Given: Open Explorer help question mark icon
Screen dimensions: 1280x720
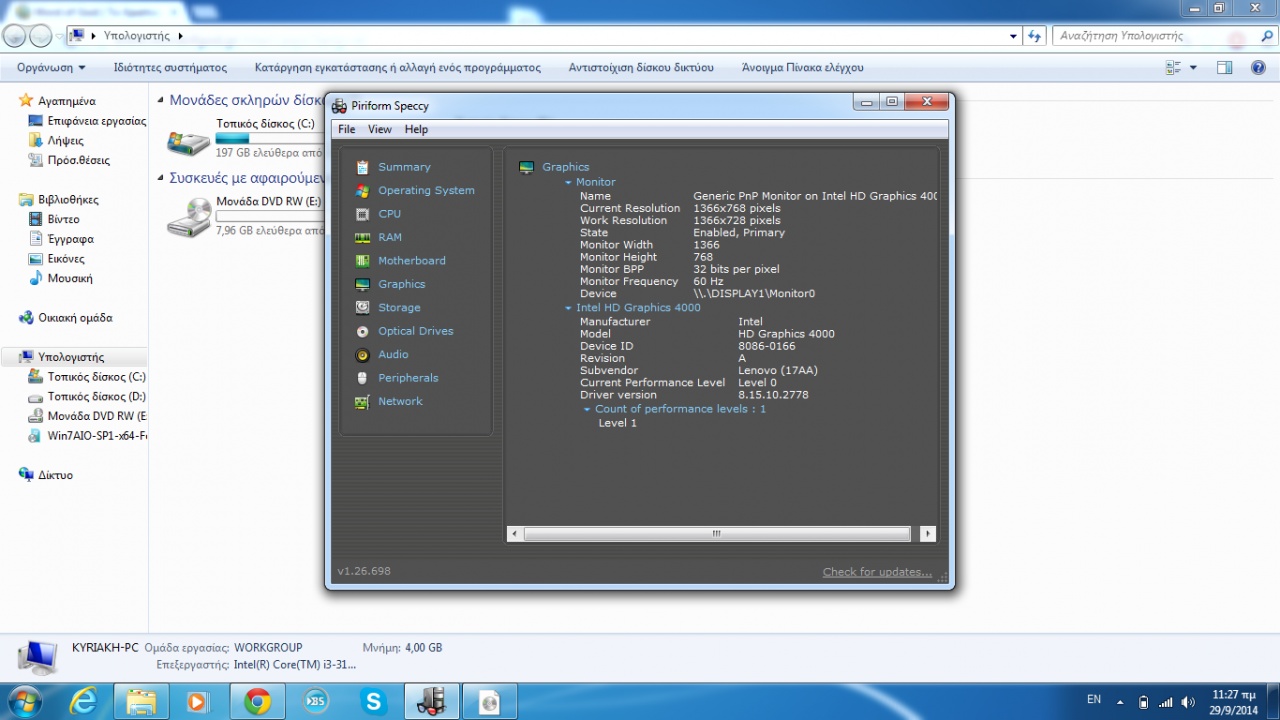Looking at the screenshot, I should click(1258, 67).
